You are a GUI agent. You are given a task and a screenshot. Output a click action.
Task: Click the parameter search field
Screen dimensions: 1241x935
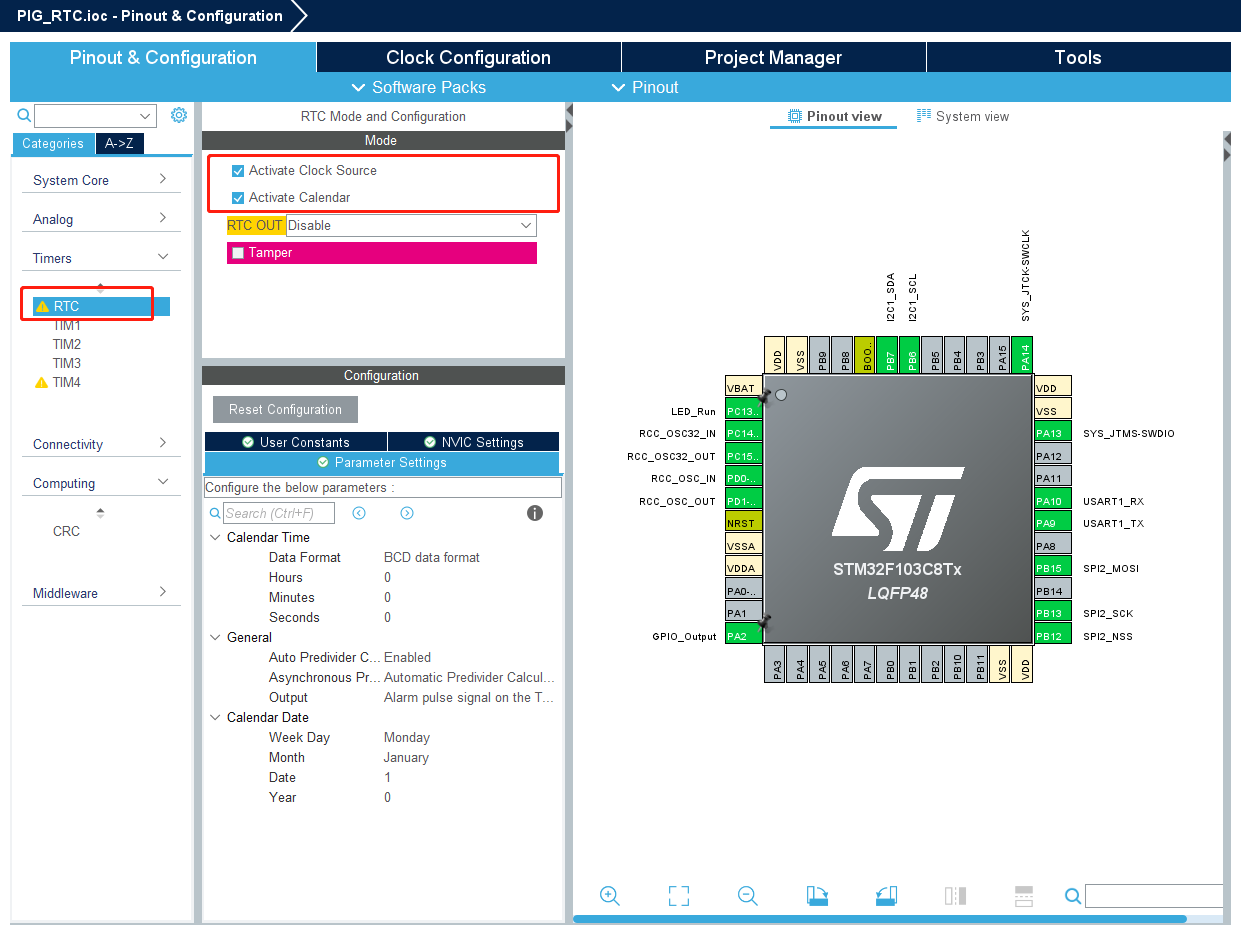[279, 513]
